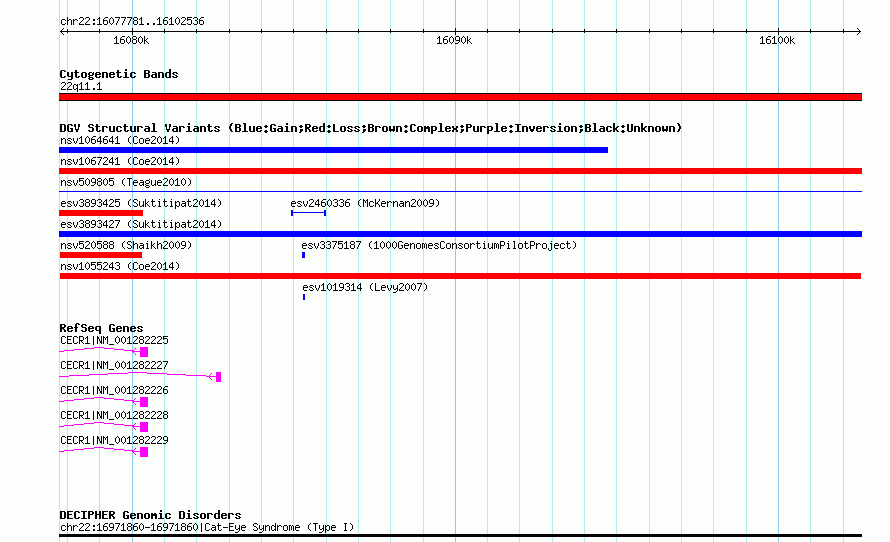
Task: Click the CECR1|NM_001282228 transcript label
Action: coord(114,415)
